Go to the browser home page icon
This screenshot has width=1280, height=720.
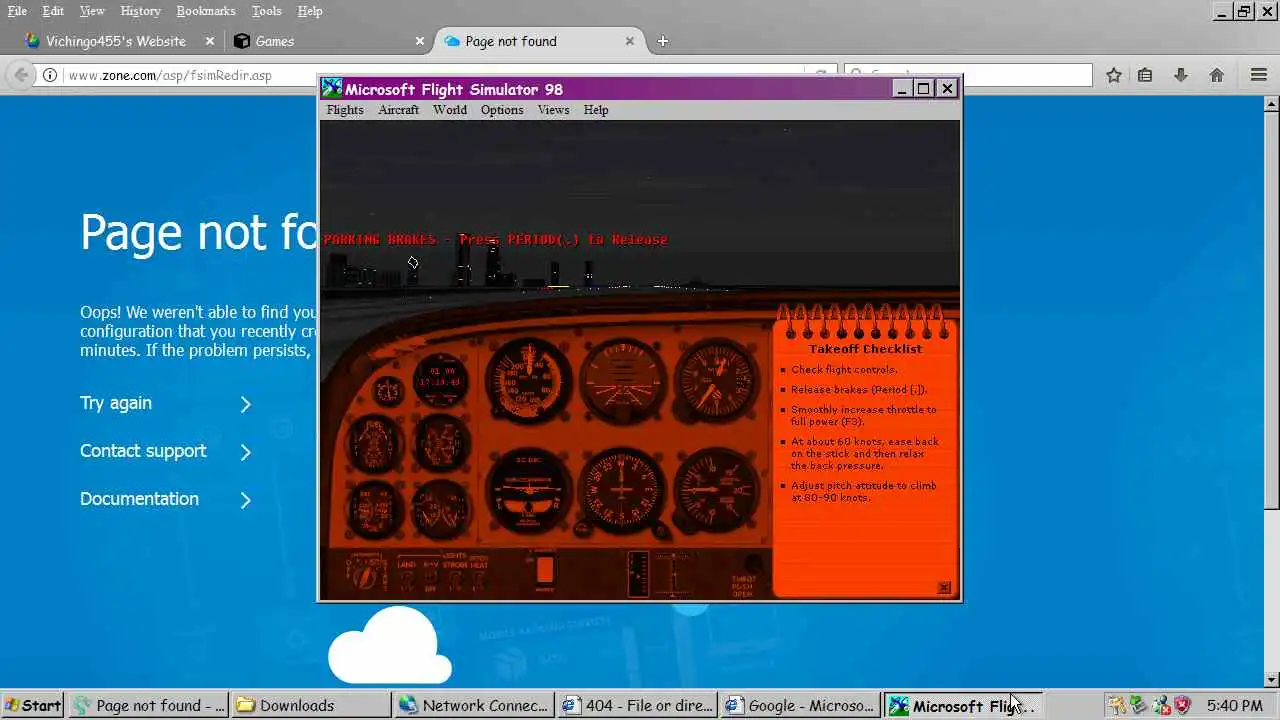coord(1217,75)
